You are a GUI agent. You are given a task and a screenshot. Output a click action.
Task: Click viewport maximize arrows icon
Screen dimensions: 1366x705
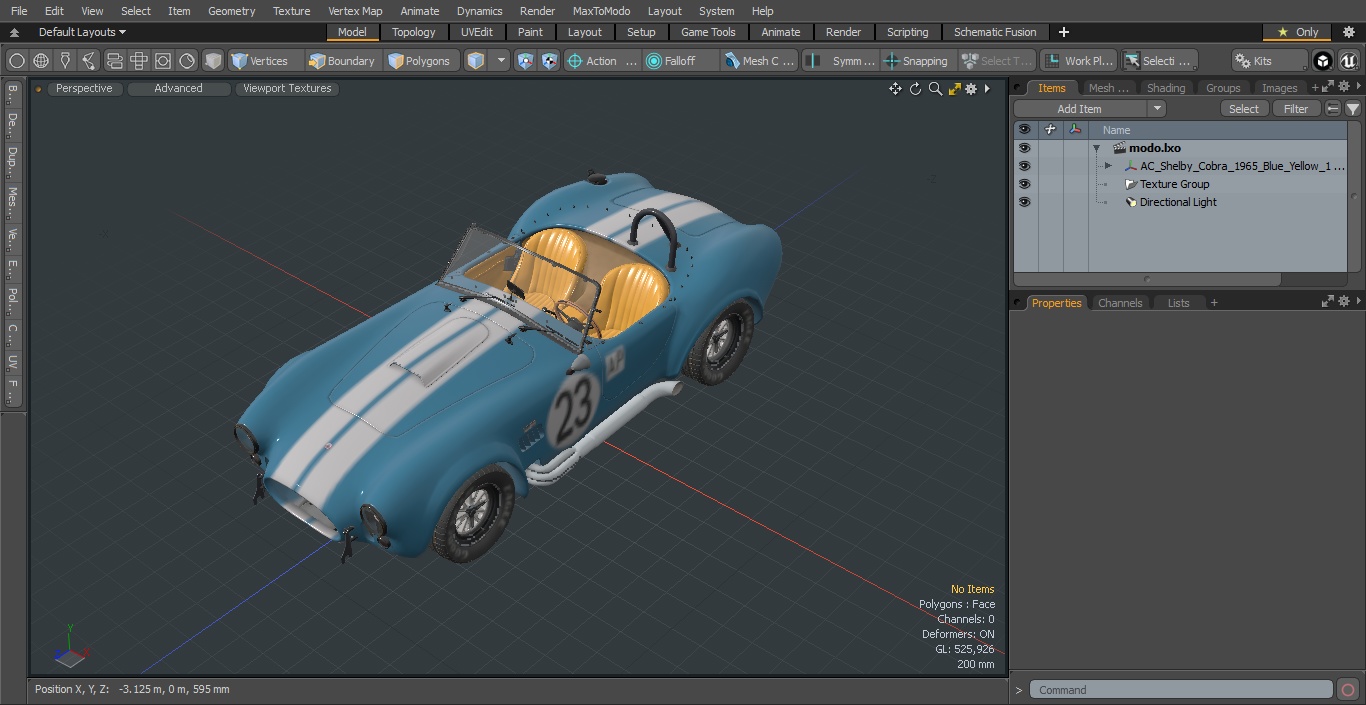(954, 89)
